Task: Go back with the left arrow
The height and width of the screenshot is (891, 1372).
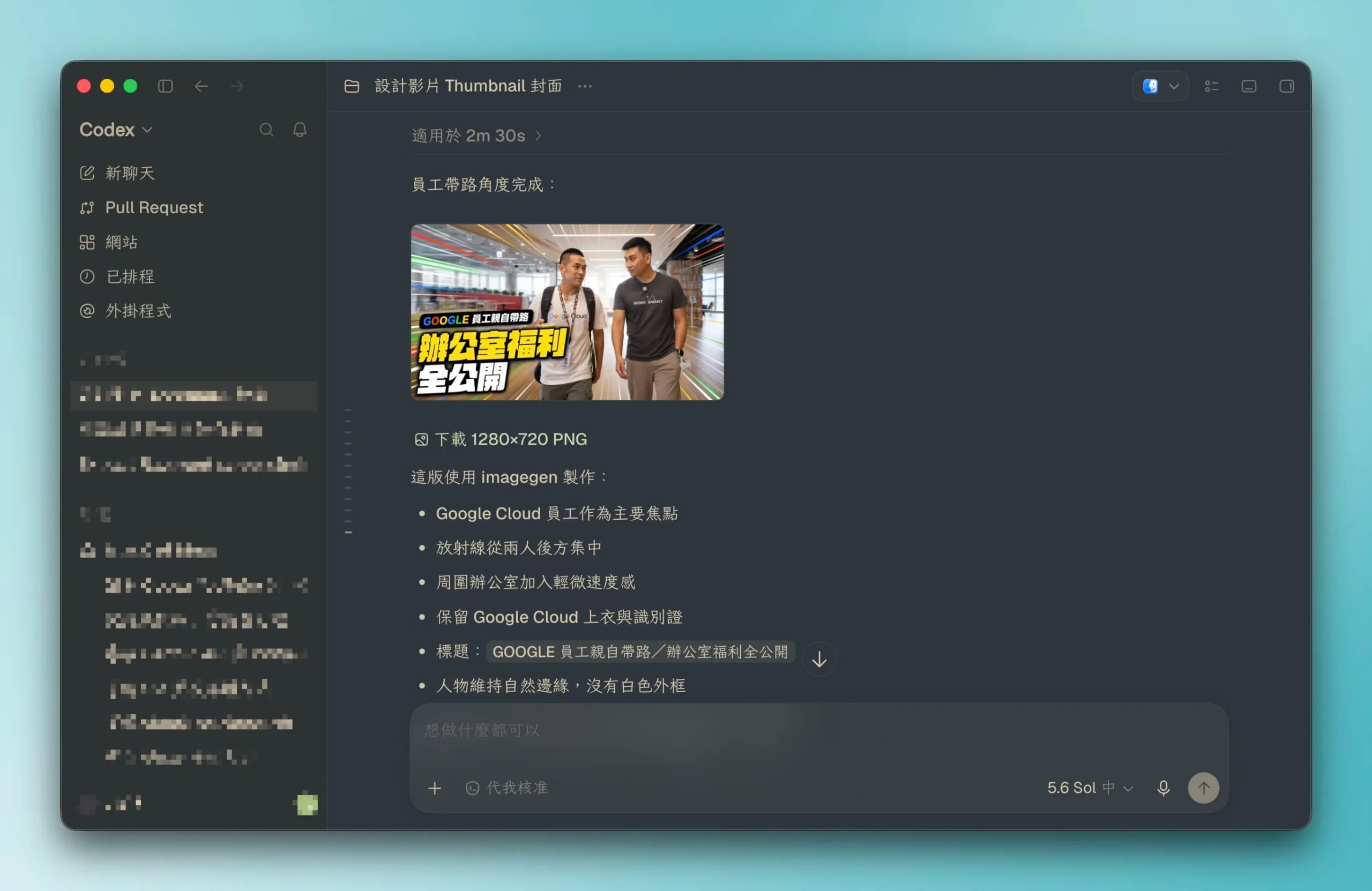Action: pos(201,86)
